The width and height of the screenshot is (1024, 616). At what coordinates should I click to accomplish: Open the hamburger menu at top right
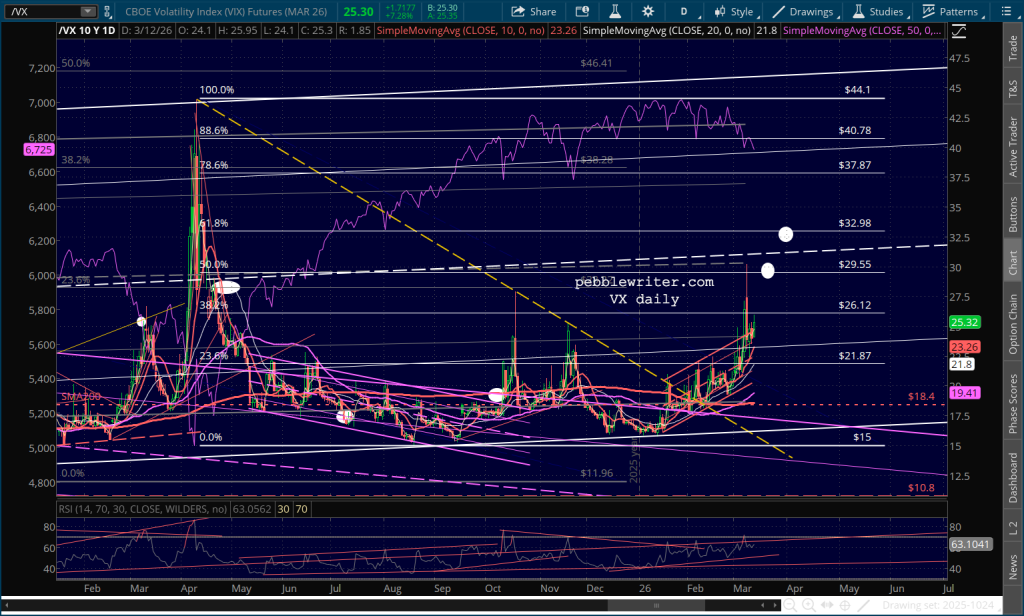click(x=1011, y=12)
